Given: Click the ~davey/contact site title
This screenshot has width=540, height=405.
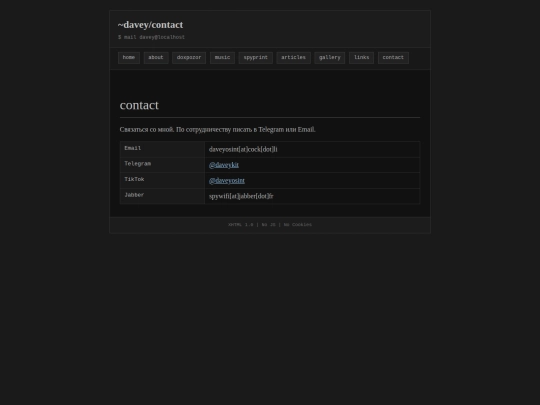Looking at the screenshot, I should pyautogui.click(x=150, y=25).
